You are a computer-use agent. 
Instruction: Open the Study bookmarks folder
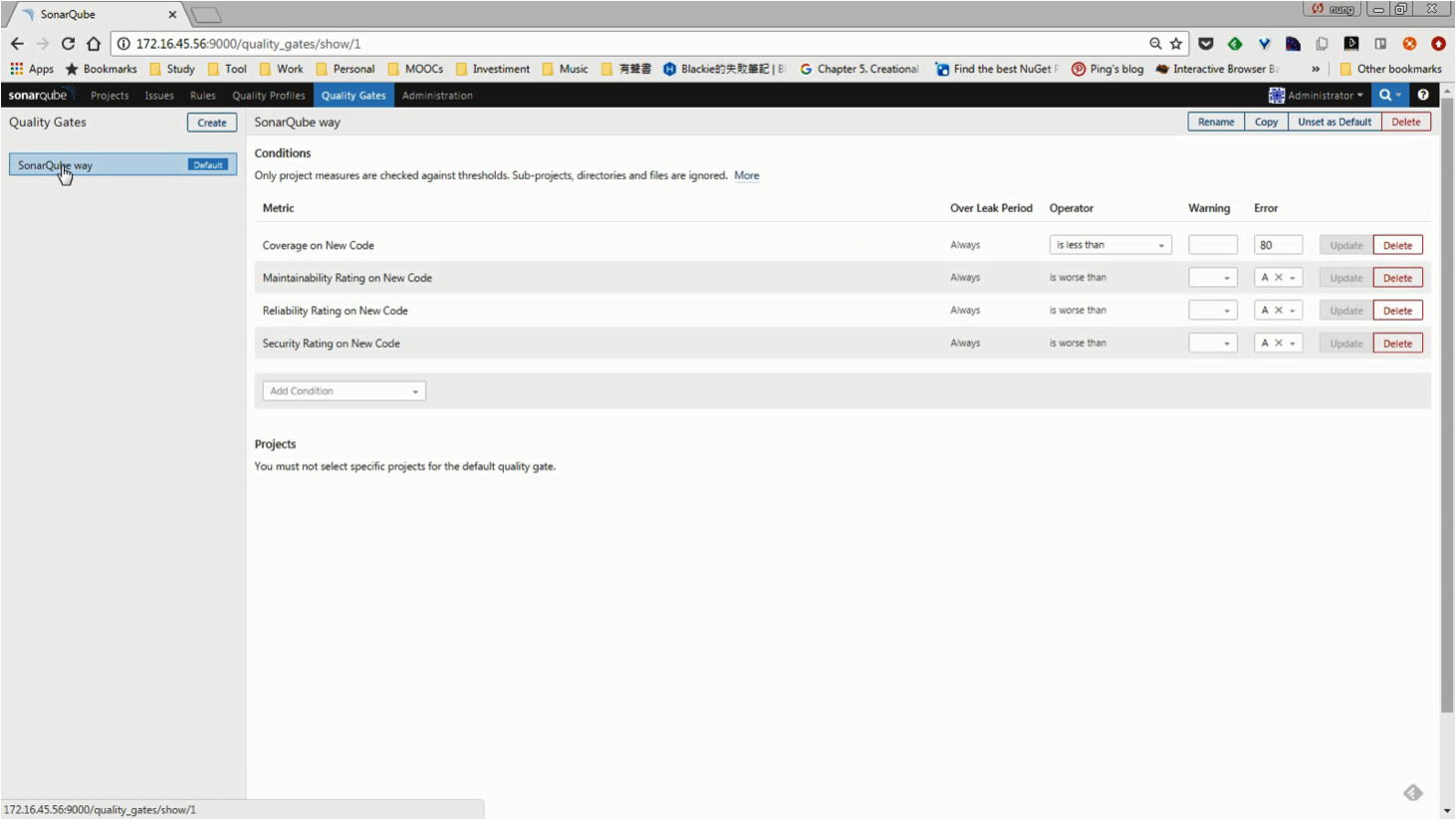(x=172, y=69)
